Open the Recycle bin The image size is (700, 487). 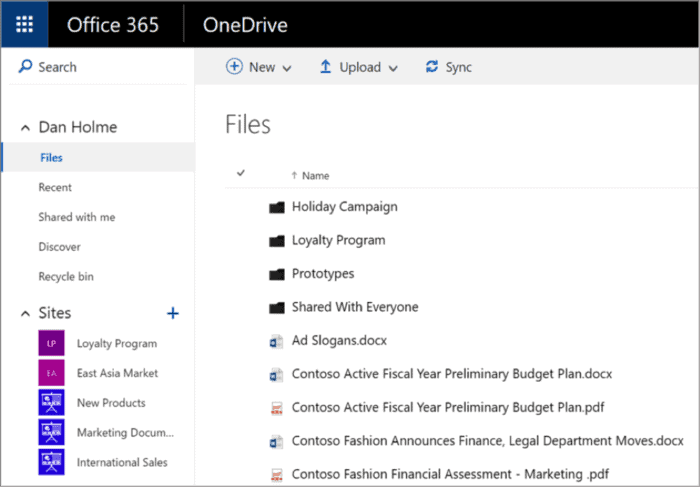[x=66, y=276]
